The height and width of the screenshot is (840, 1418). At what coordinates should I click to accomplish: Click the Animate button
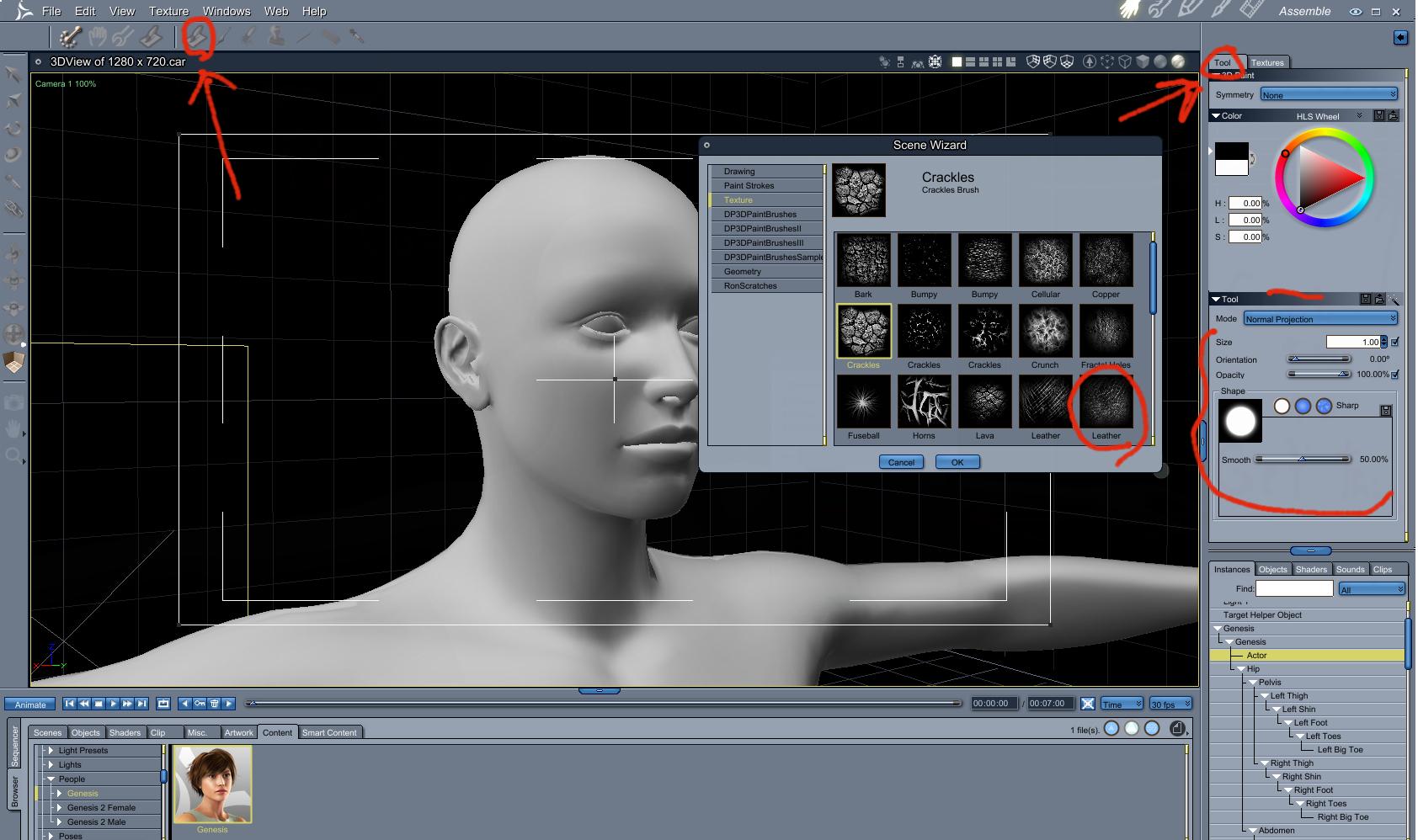point(30,704)
